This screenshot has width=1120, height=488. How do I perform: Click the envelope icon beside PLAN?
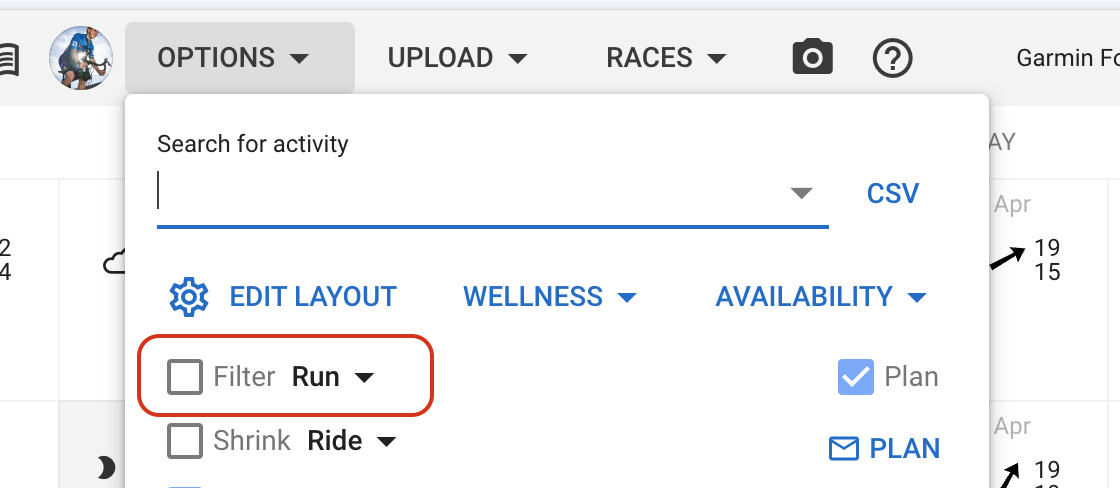(845, 449)
